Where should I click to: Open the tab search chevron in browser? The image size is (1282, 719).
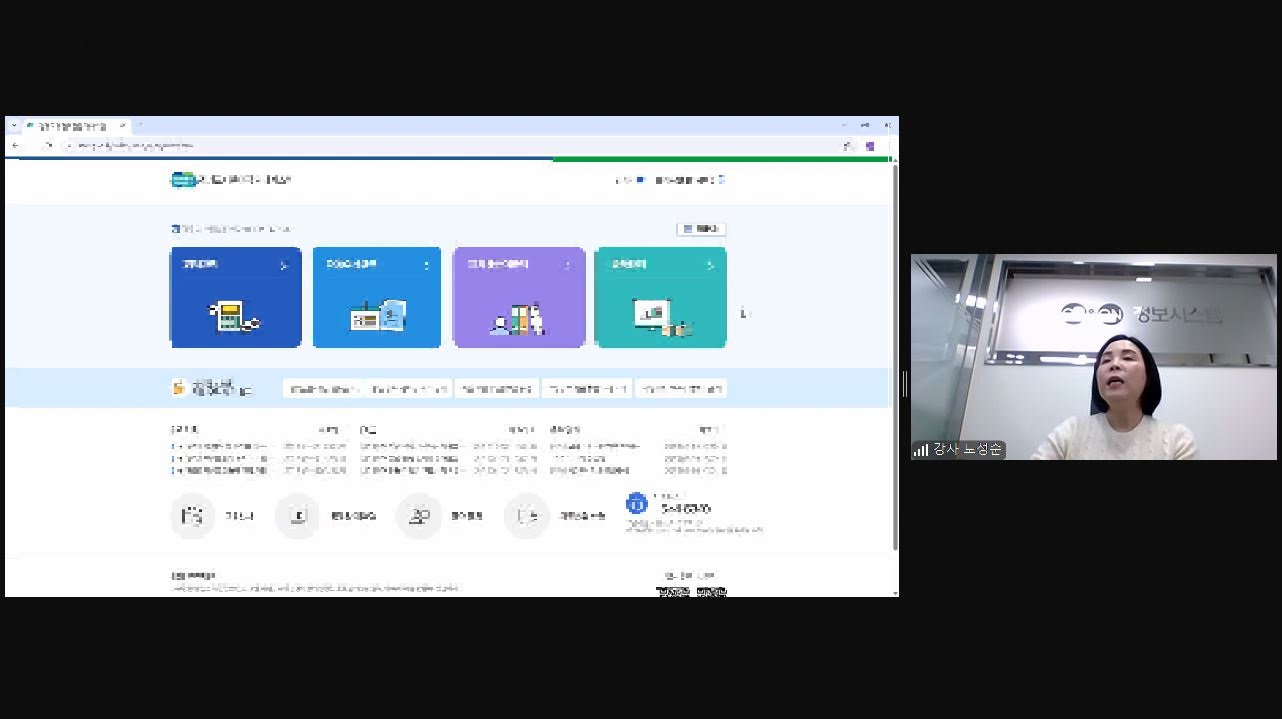click(x=14, y=126)
